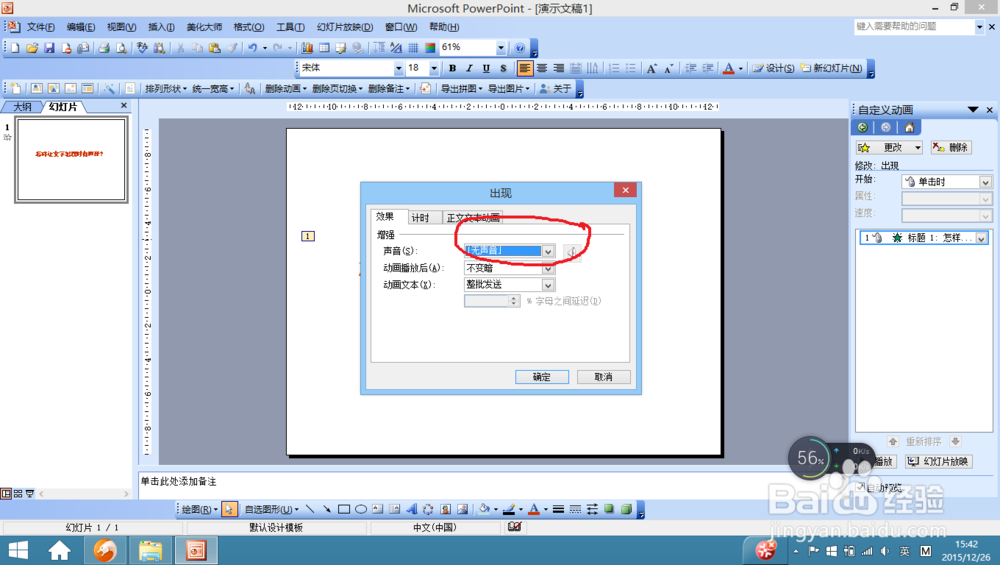Screen dimensions: 1000x565
Task: Run the spelling check
Action: pyautogui.click(x=142, y=48)
